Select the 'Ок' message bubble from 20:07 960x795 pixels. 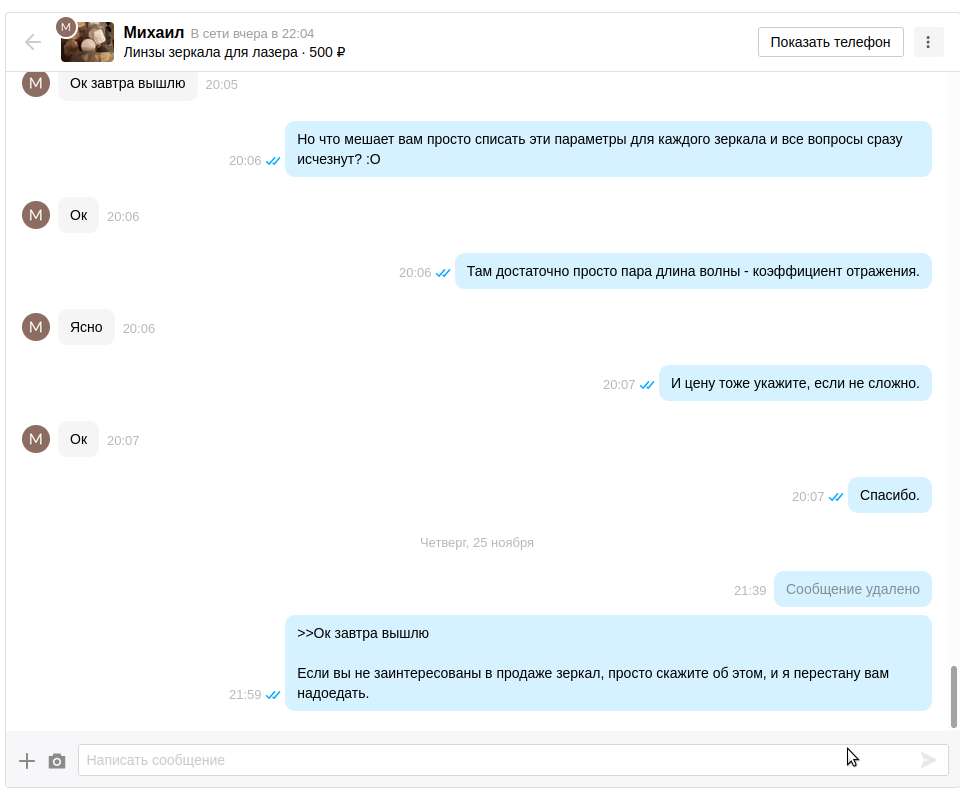coord(78,439)
